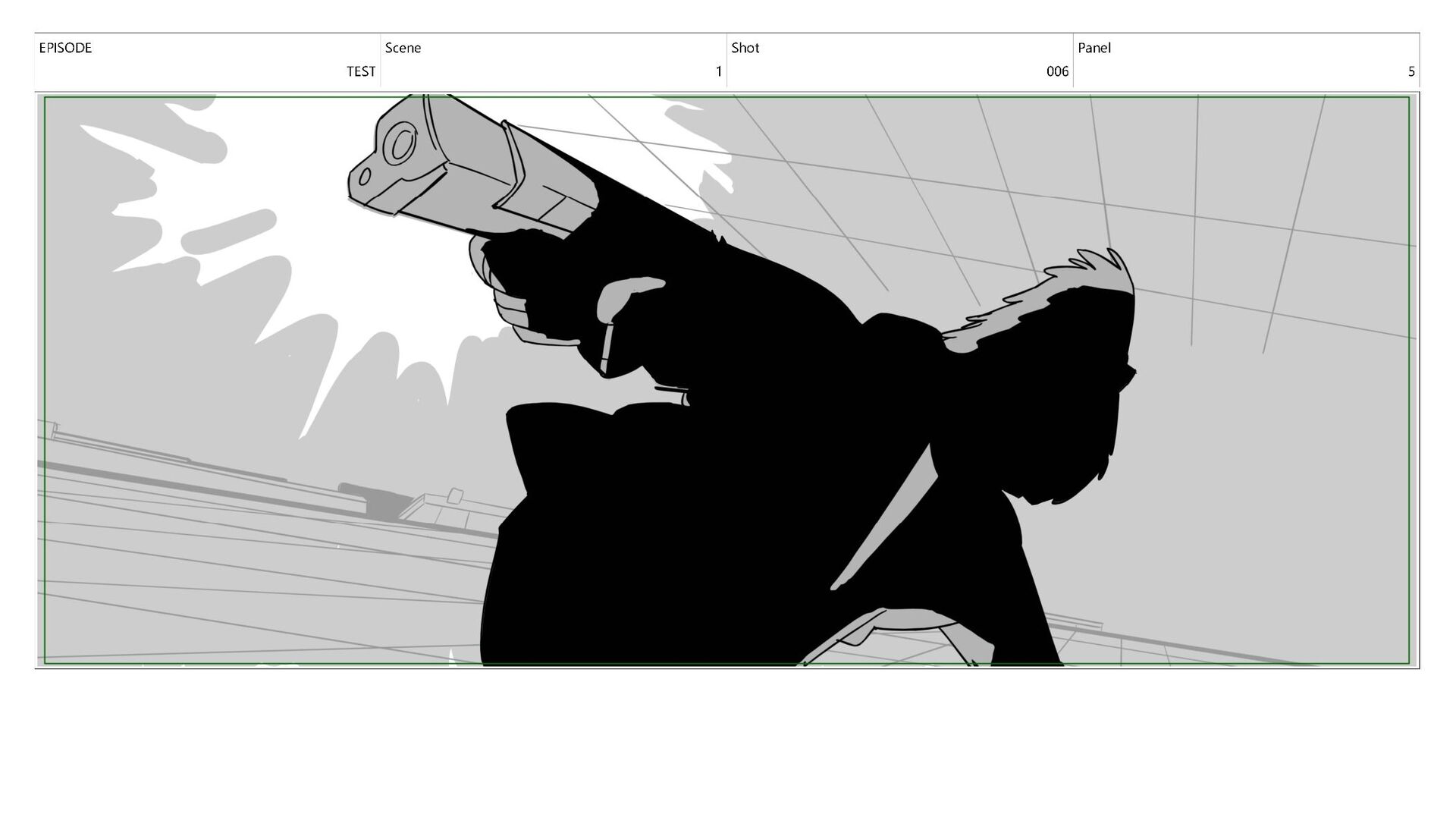Select the episode value TEST
This screenshot has width=1456, height=830.
point(361,71)
